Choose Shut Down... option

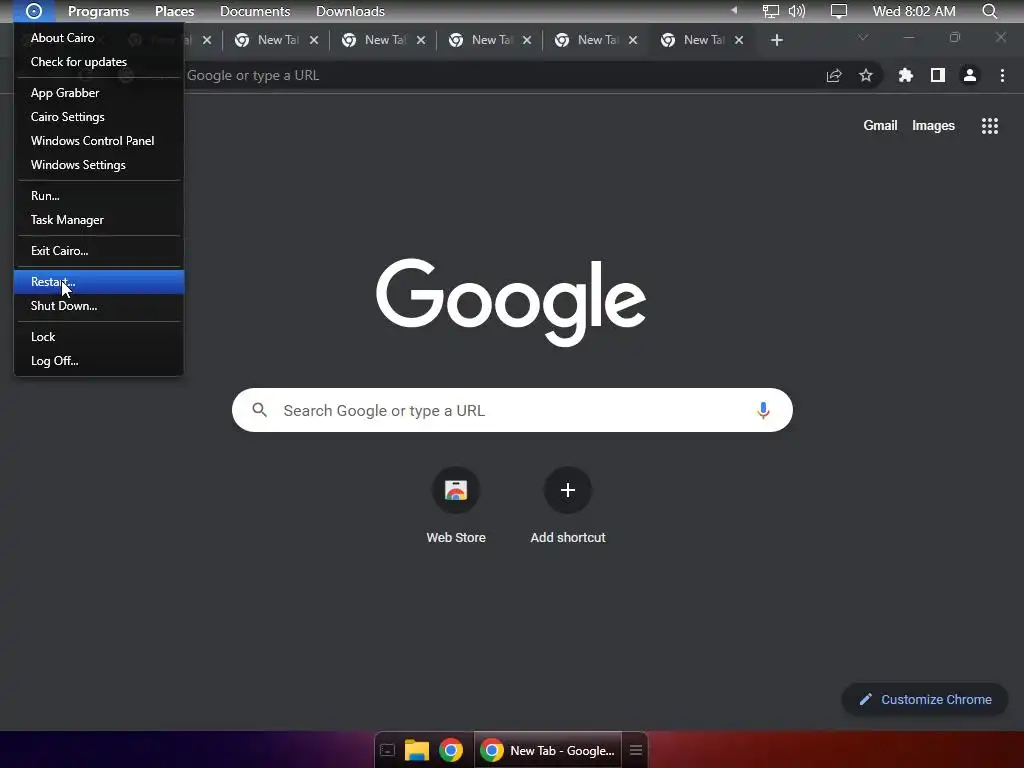[99, 306]
